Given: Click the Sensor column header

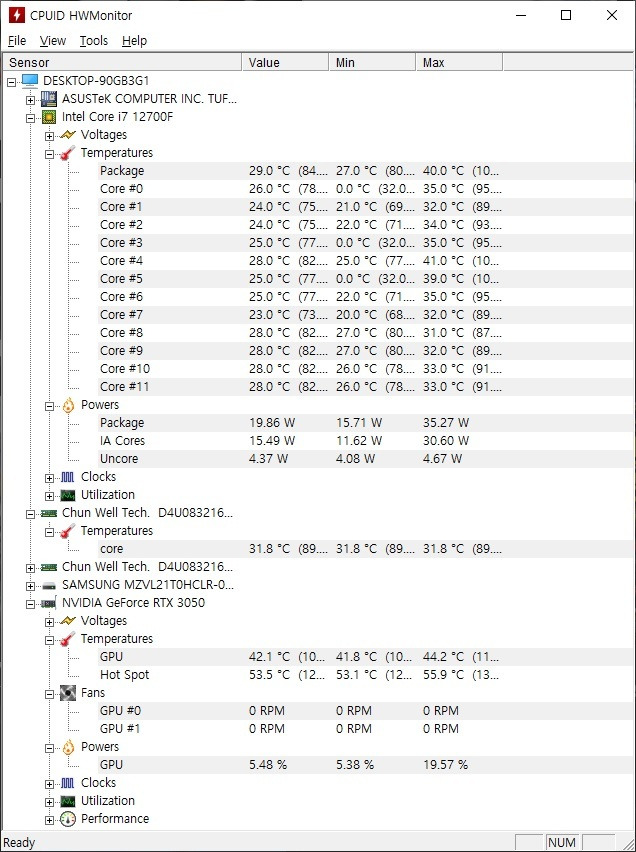Looking at the screenshot, I should coord(122,62).
